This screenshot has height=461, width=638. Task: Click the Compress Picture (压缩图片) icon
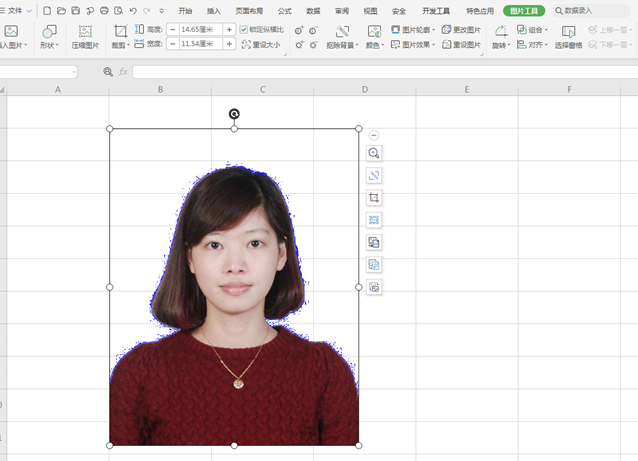click(85, 32)
